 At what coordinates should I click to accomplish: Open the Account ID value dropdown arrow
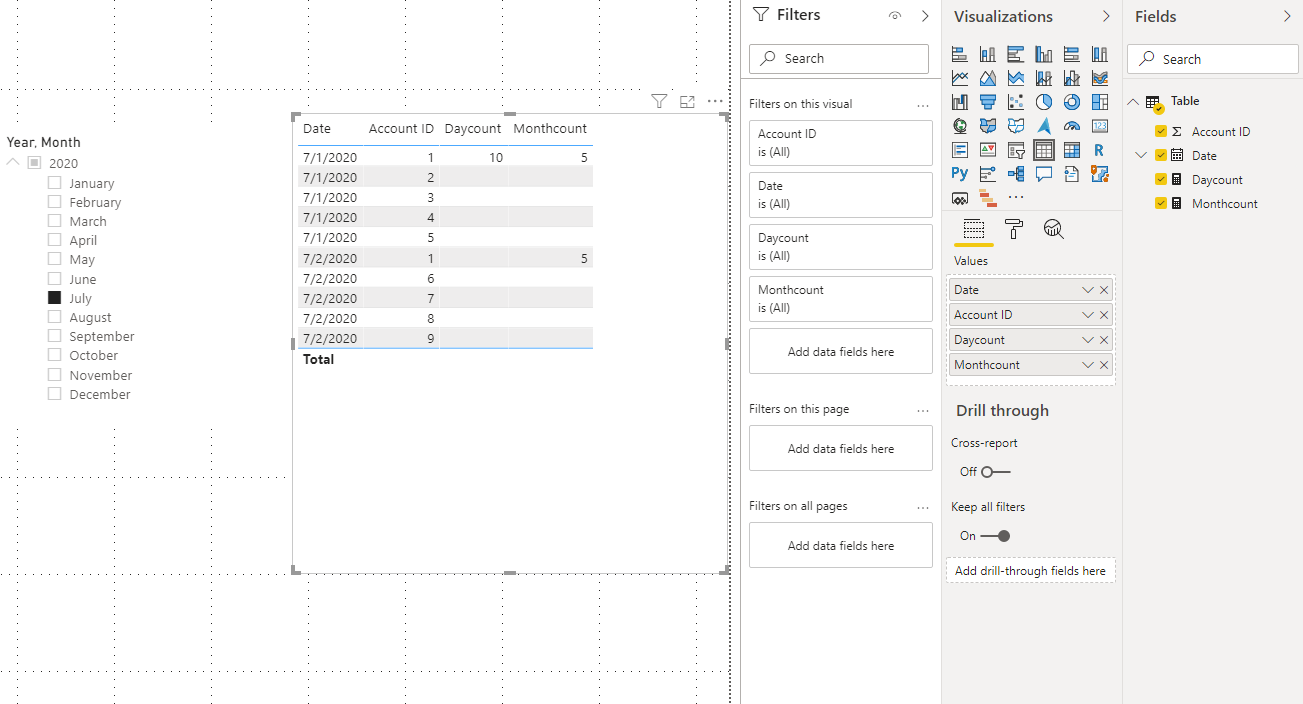[x=1088, y=314]
